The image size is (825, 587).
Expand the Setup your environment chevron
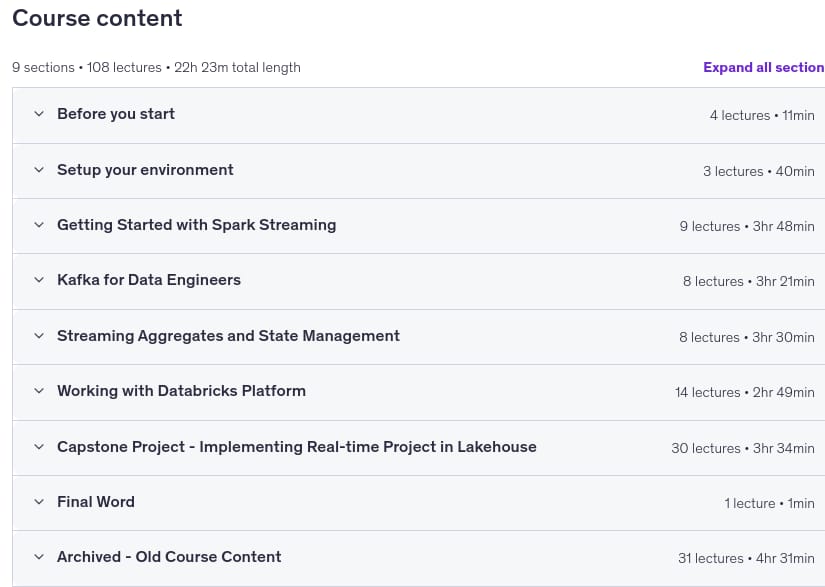click(x=39, y=169)
